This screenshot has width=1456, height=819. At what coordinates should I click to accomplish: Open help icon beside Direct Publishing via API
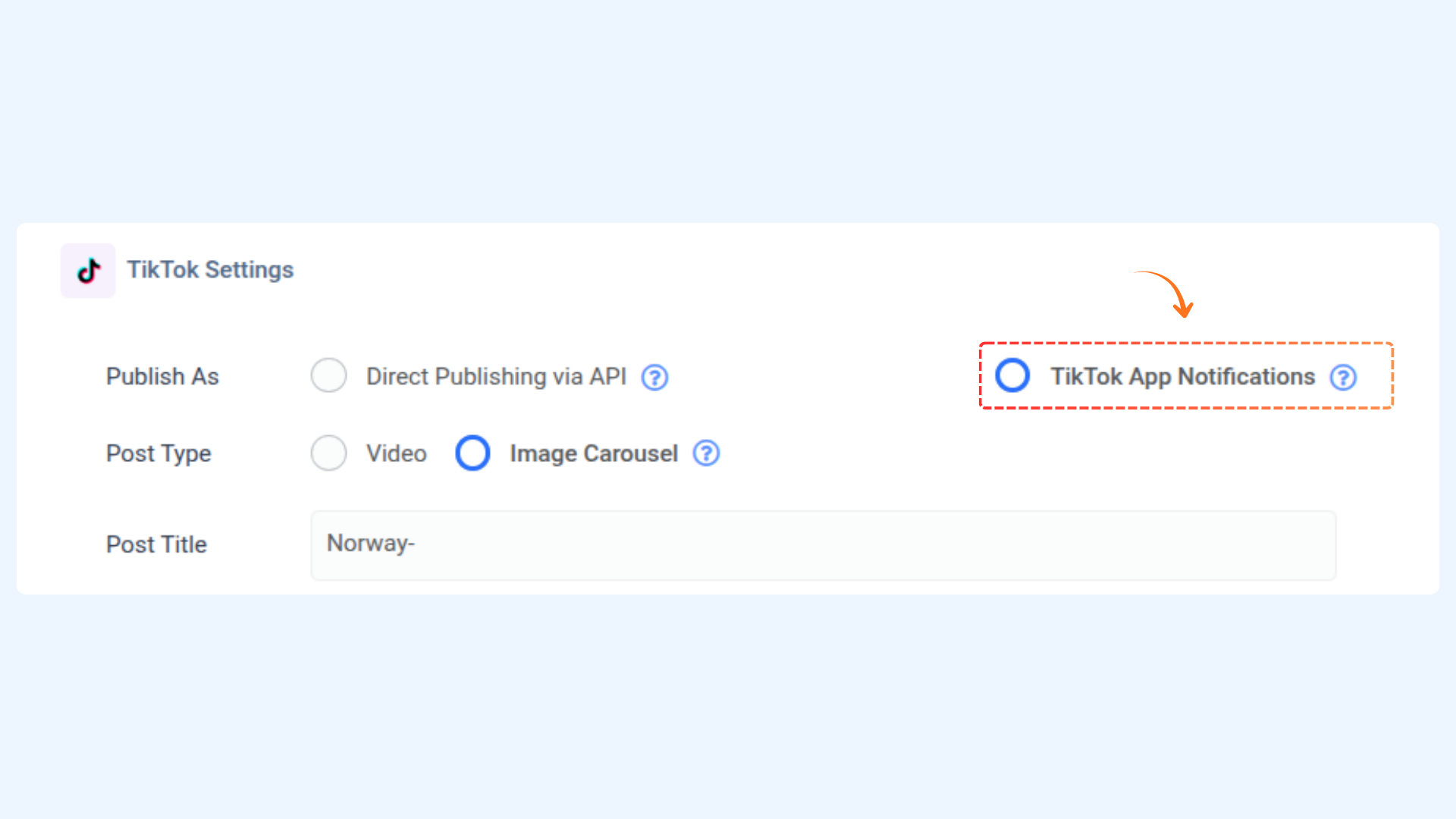click(x=654, y=377)
